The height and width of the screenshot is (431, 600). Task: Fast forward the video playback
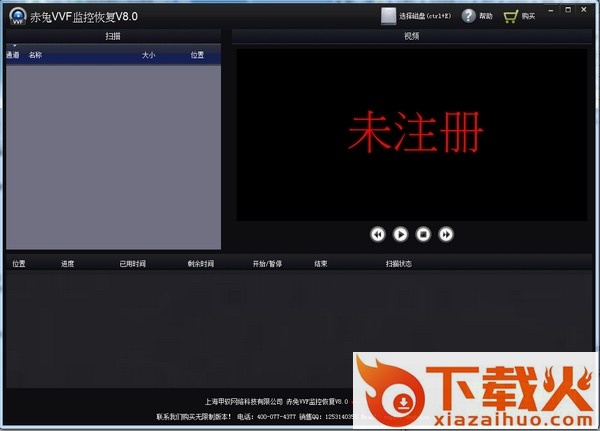click(446, 234)
